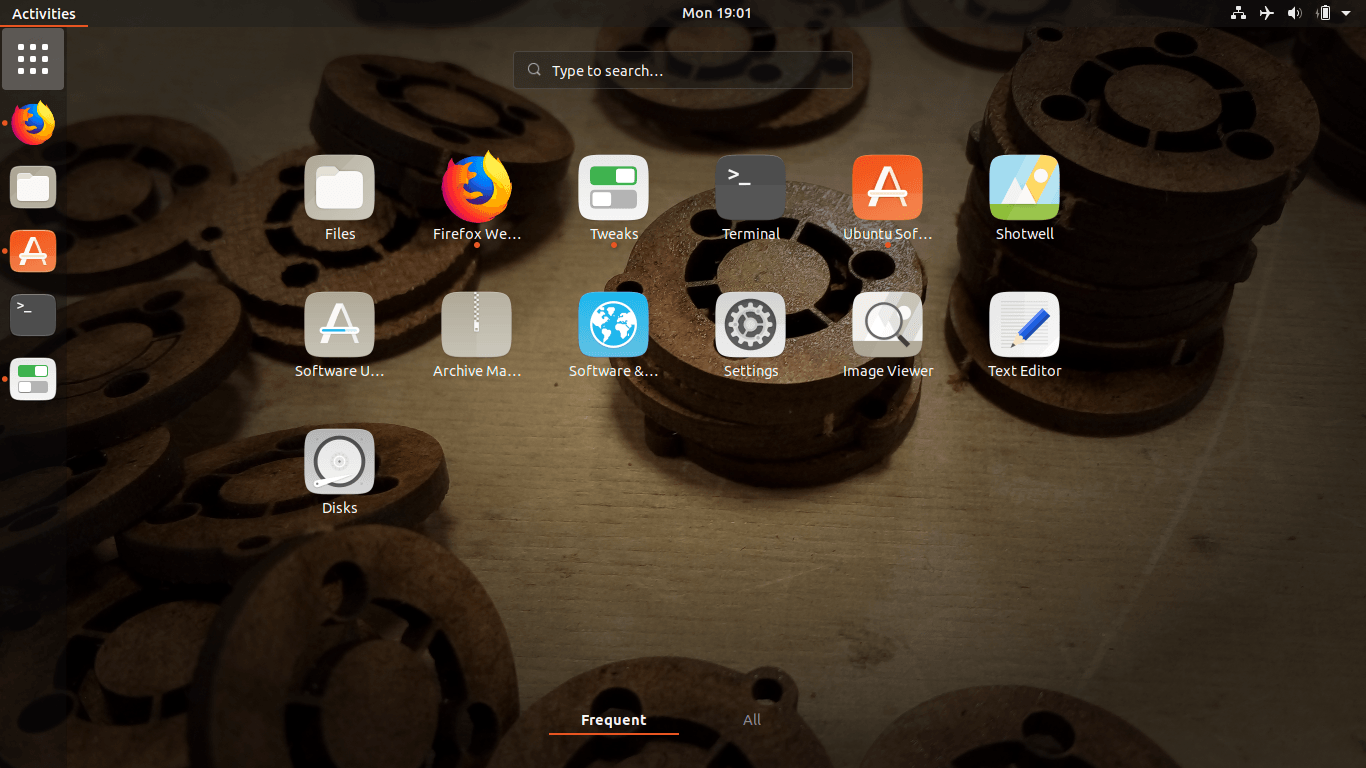This screenshot has width=1366, height=768.
Task: Open the Software Updater app
Action: coord(339,325)
